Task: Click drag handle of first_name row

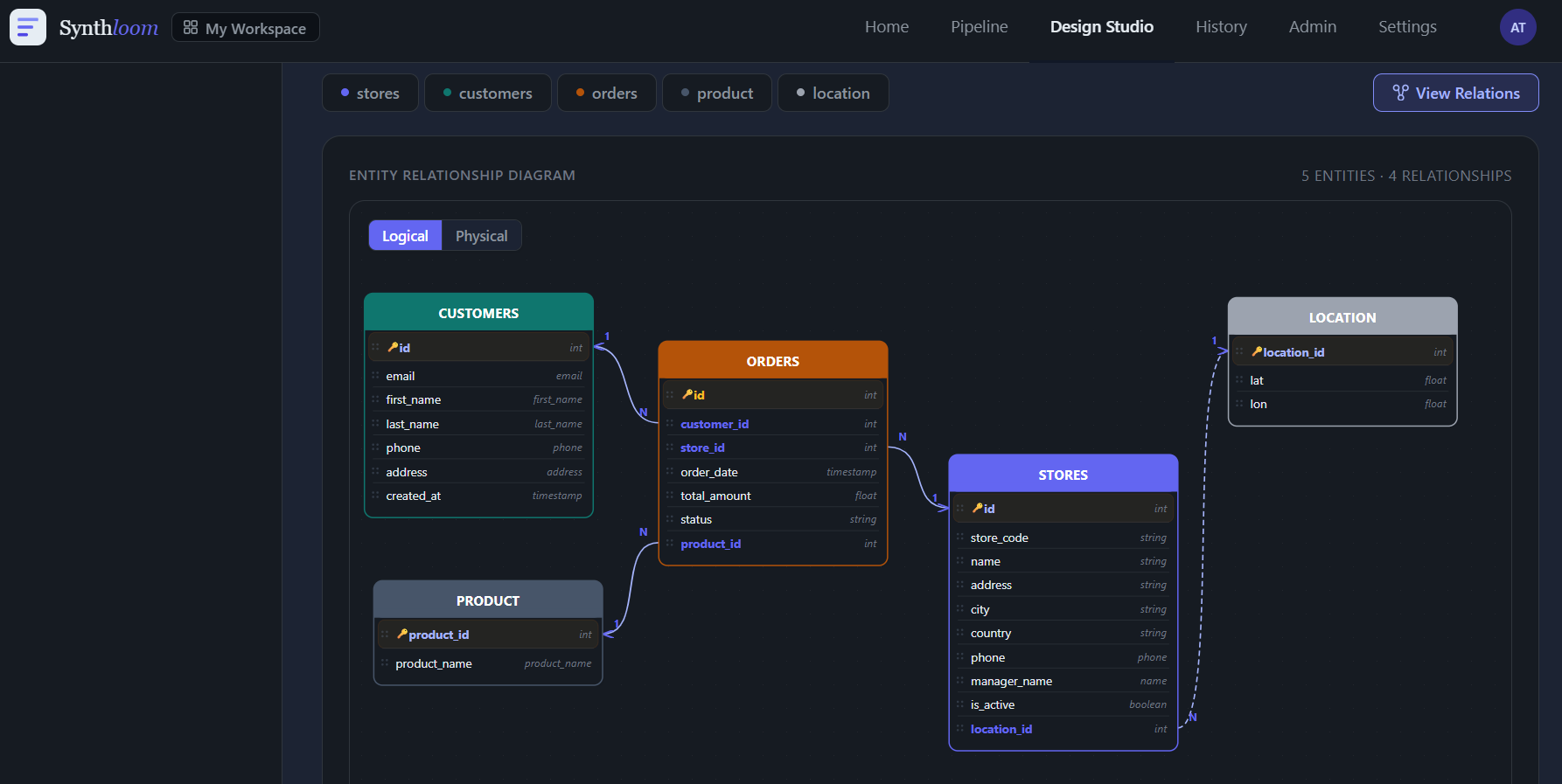Action: pyautogui.click(x=376, y=399)
